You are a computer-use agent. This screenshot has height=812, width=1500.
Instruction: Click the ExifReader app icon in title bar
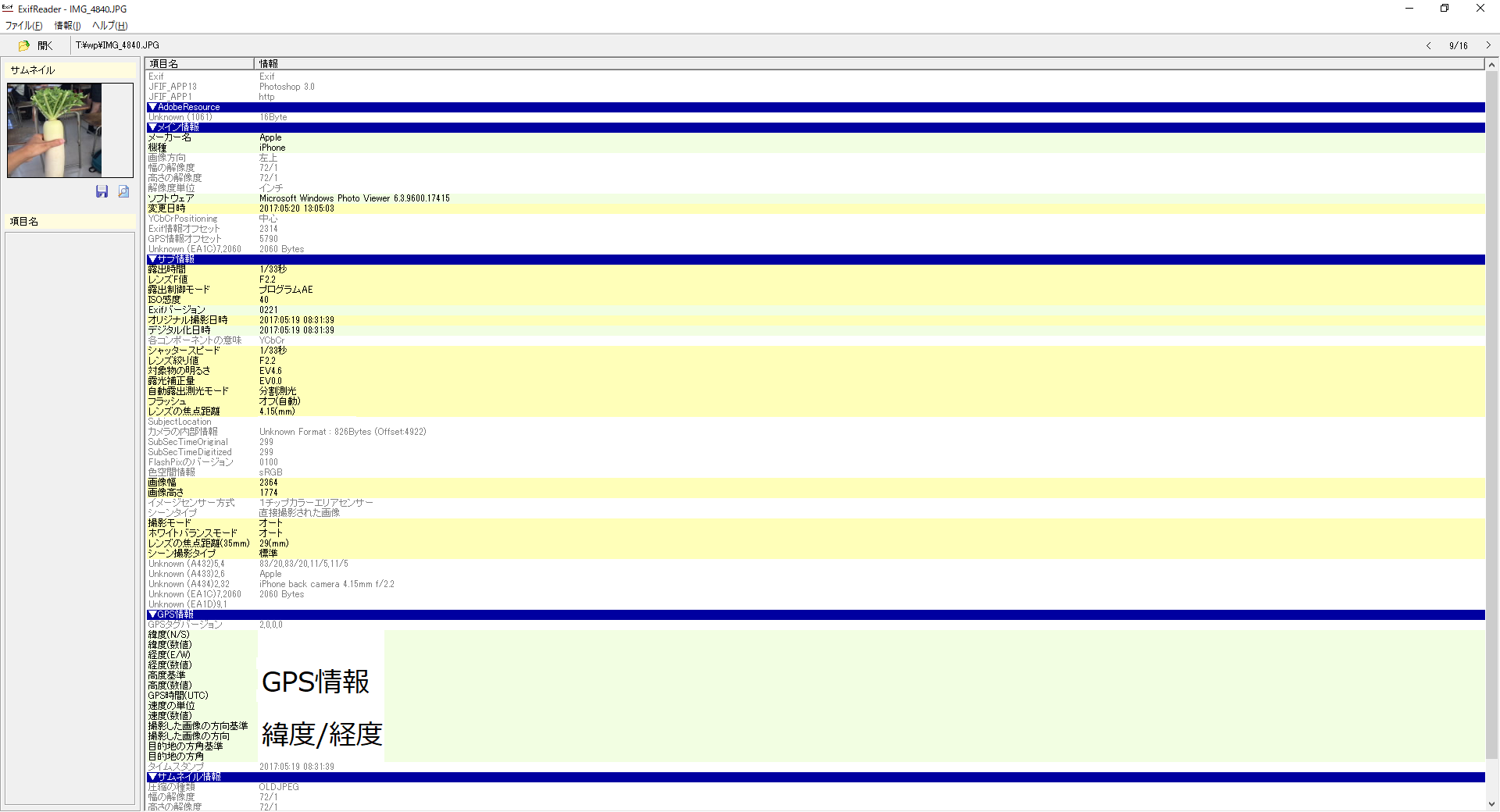pos(8,8)
